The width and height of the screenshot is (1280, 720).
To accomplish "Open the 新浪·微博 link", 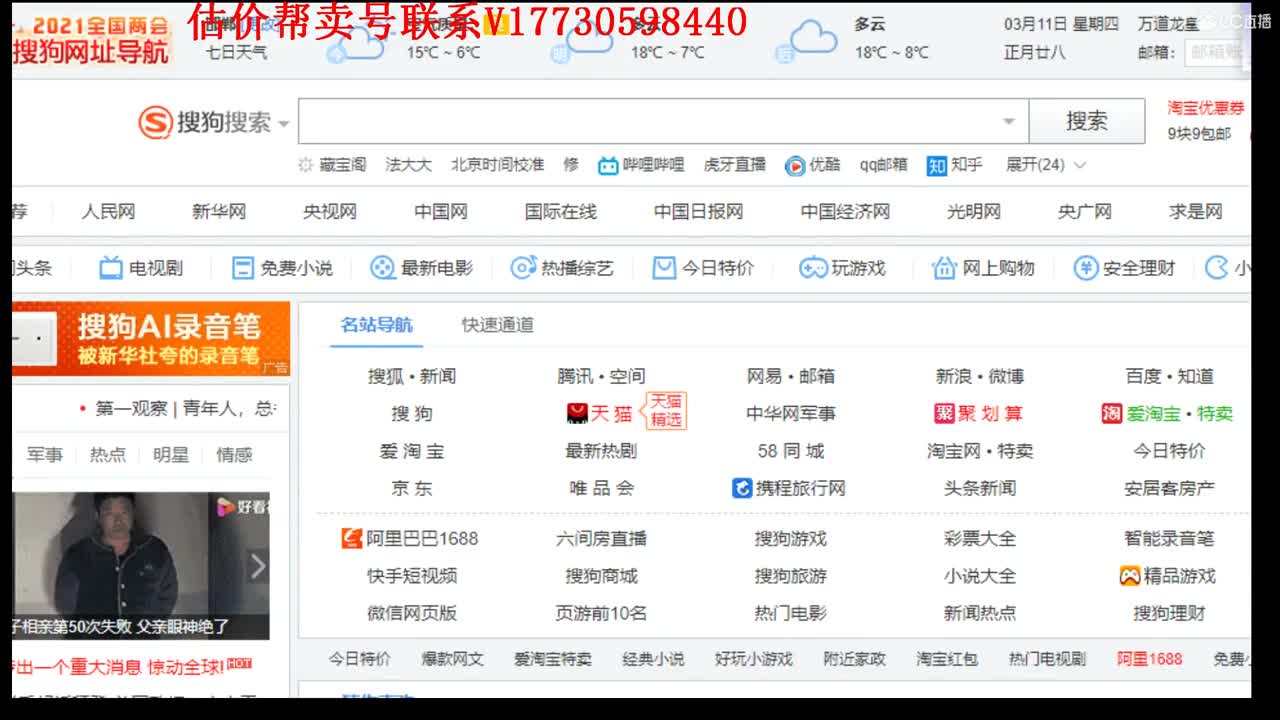I will click(980, 376).
